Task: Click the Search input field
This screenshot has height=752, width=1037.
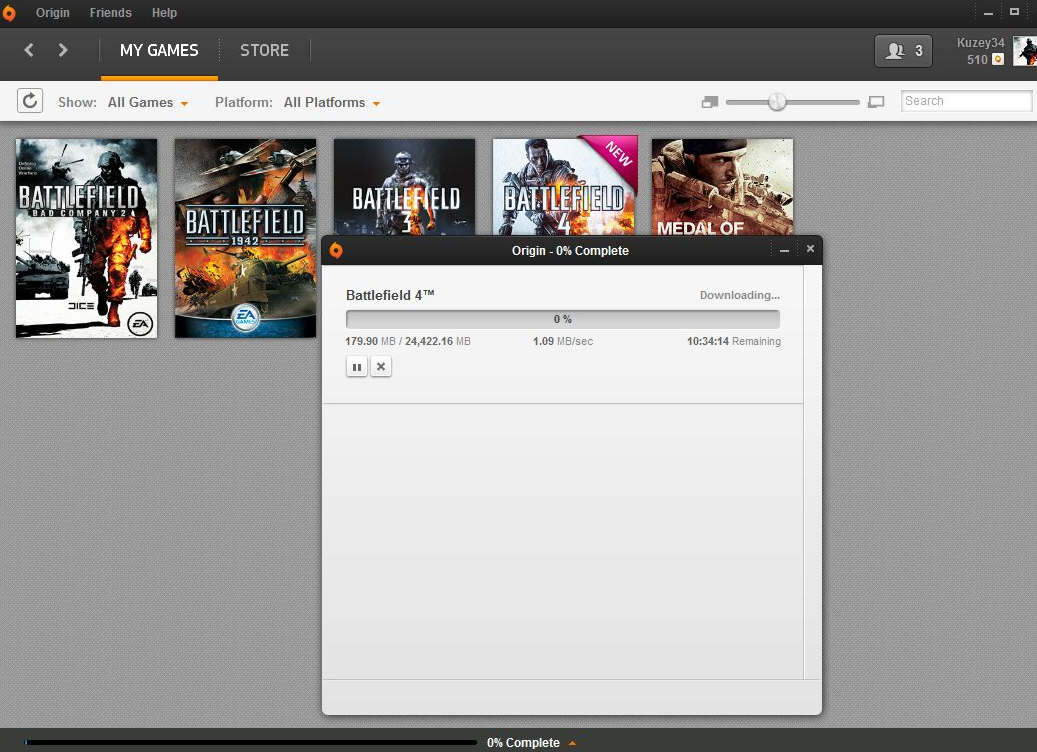Action: tap(966, 101)
